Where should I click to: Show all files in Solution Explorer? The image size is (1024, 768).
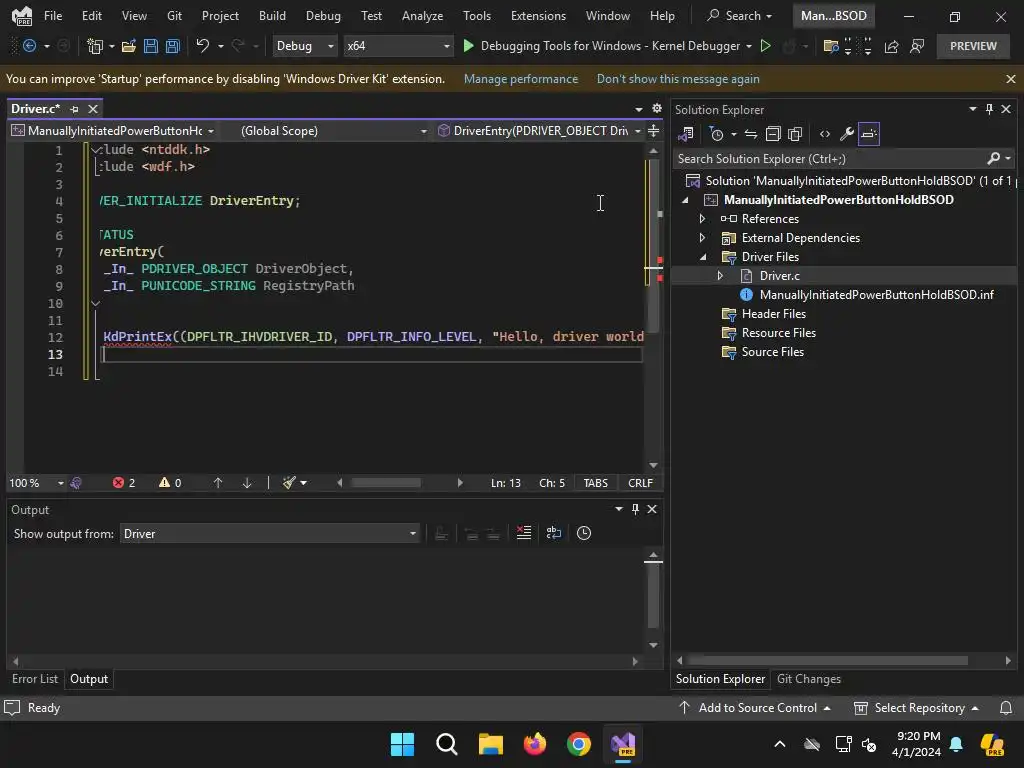click(x=795, y=135)
